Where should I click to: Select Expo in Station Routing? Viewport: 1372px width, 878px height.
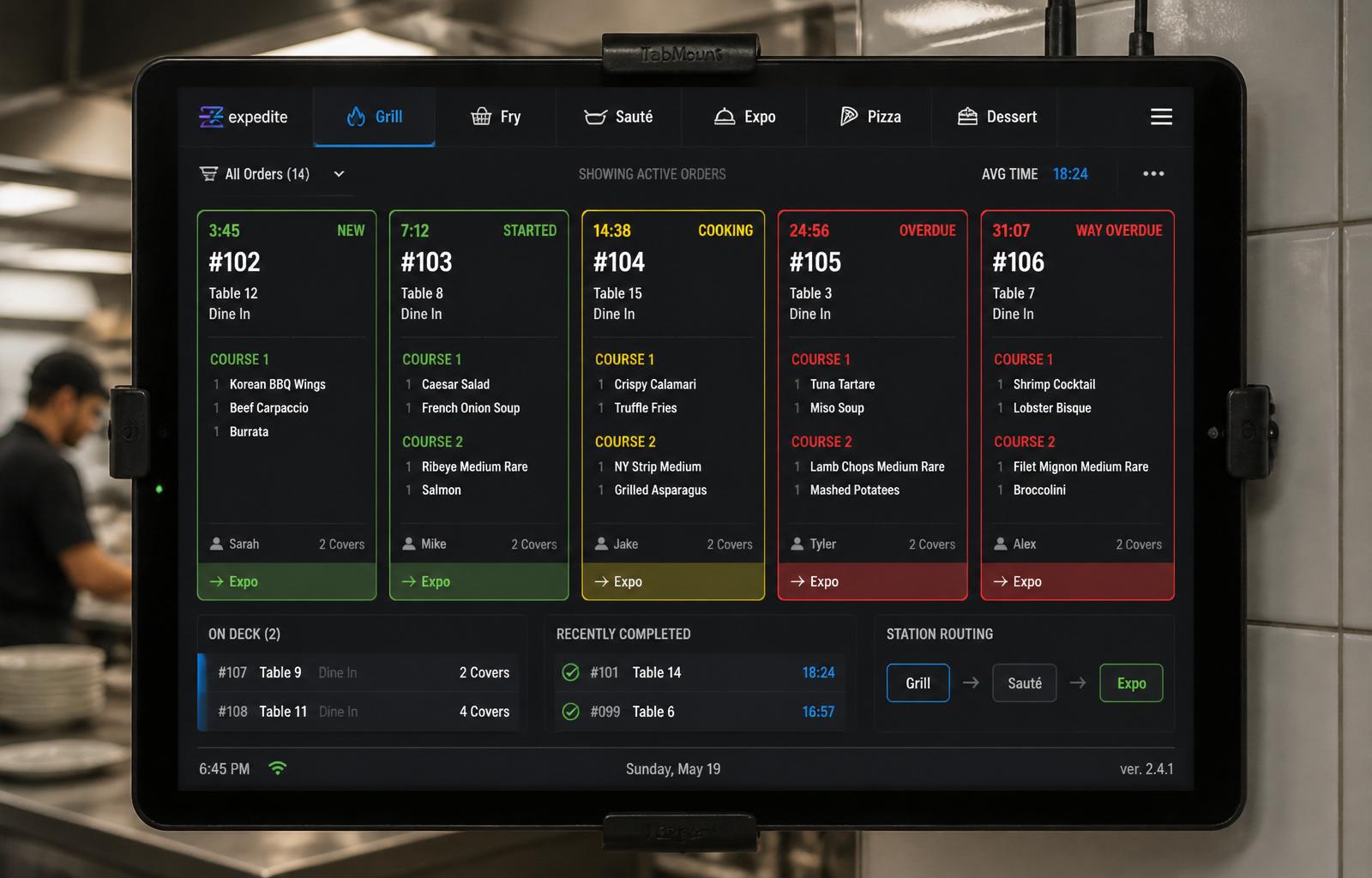coord(1131,683)
